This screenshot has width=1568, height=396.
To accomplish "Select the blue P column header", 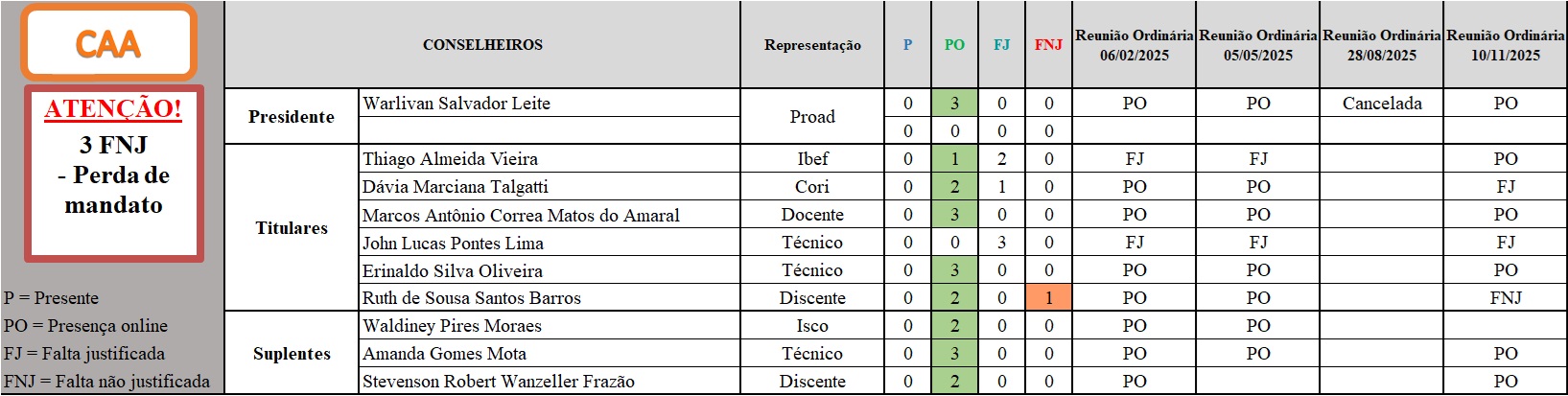I will tap(907, 45).
